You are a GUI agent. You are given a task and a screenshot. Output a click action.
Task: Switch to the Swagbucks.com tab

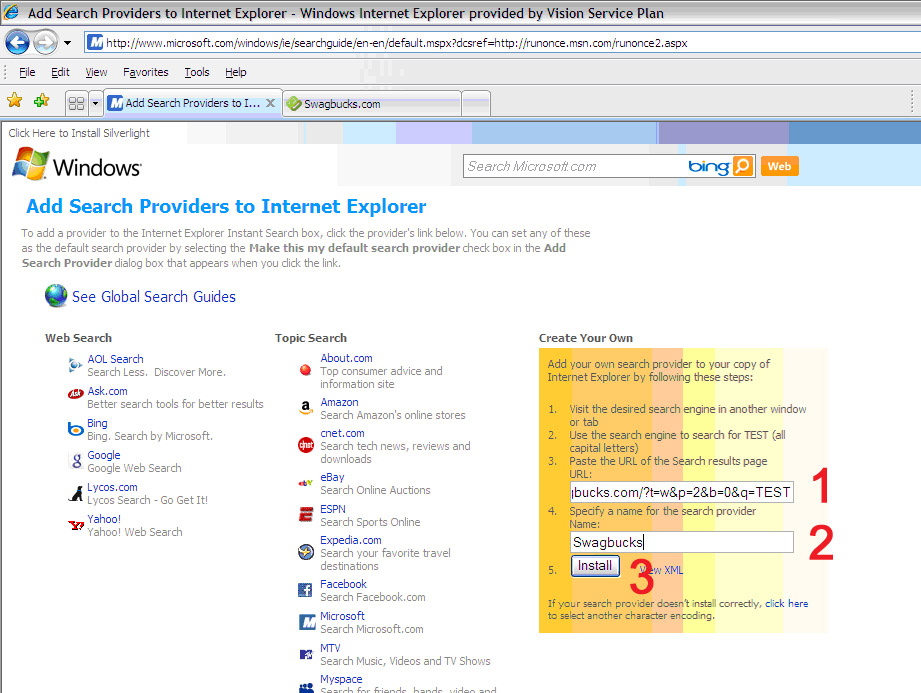[372, 104]
